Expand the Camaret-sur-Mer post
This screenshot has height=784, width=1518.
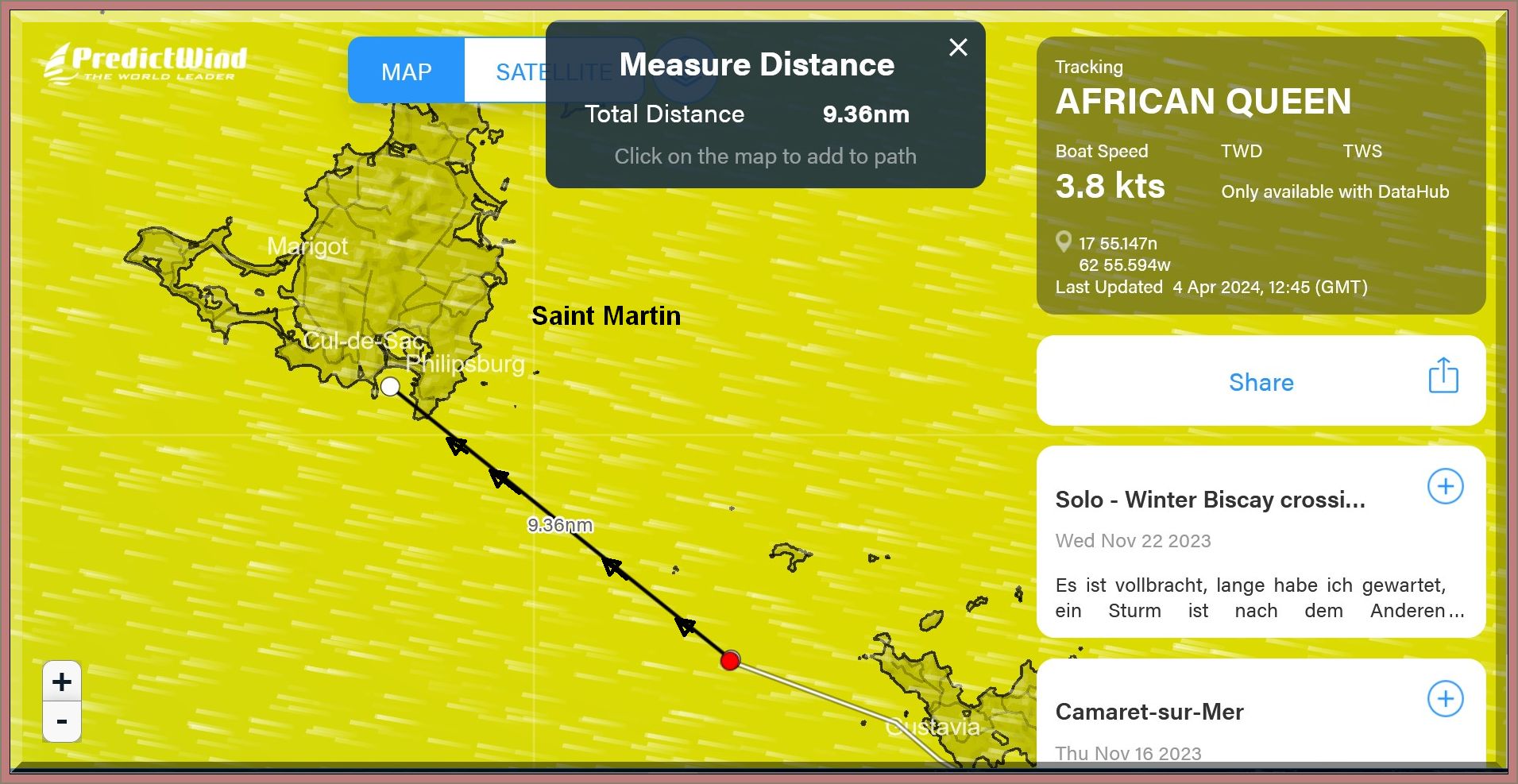click(x=1445, y=699)
